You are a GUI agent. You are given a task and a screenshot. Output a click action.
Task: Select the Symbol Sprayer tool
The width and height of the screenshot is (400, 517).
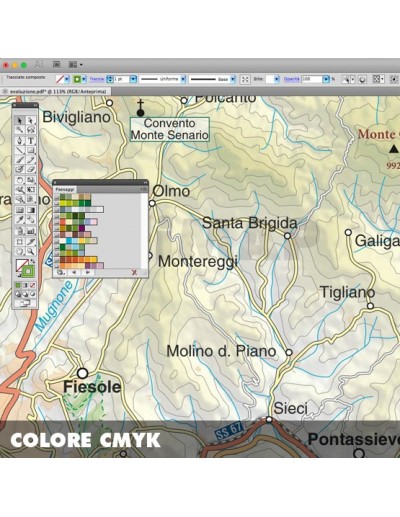pos(20,231)
